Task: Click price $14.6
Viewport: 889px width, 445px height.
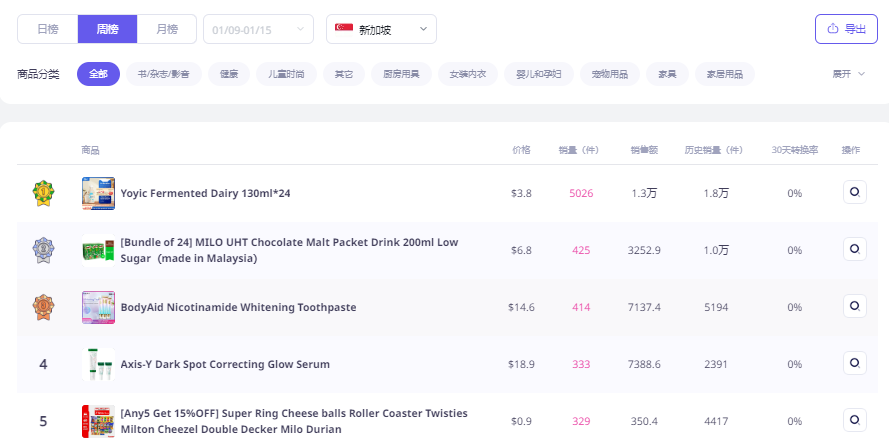Action: pos(521,307)
